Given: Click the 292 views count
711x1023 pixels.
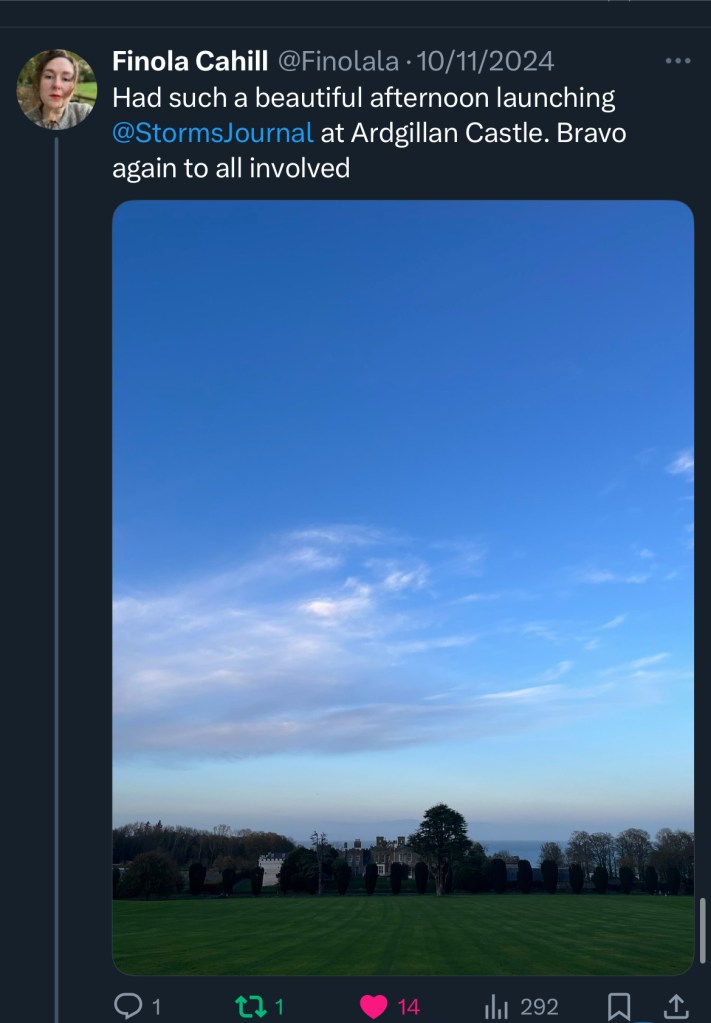Looking at the screenshot, I should (539, 1007).
